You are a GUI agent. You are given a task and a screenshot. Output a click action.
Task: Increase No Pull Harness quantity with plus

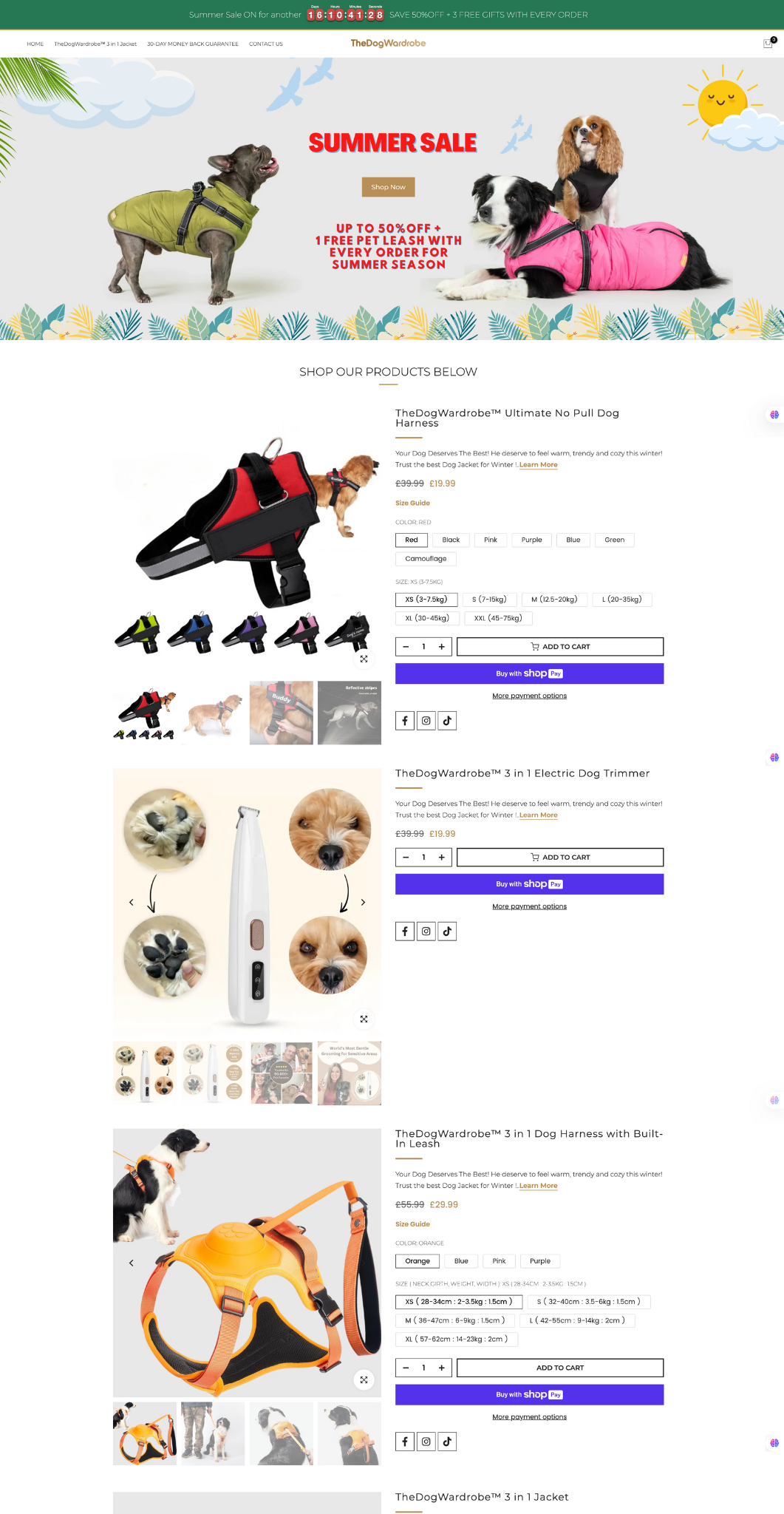441,647
